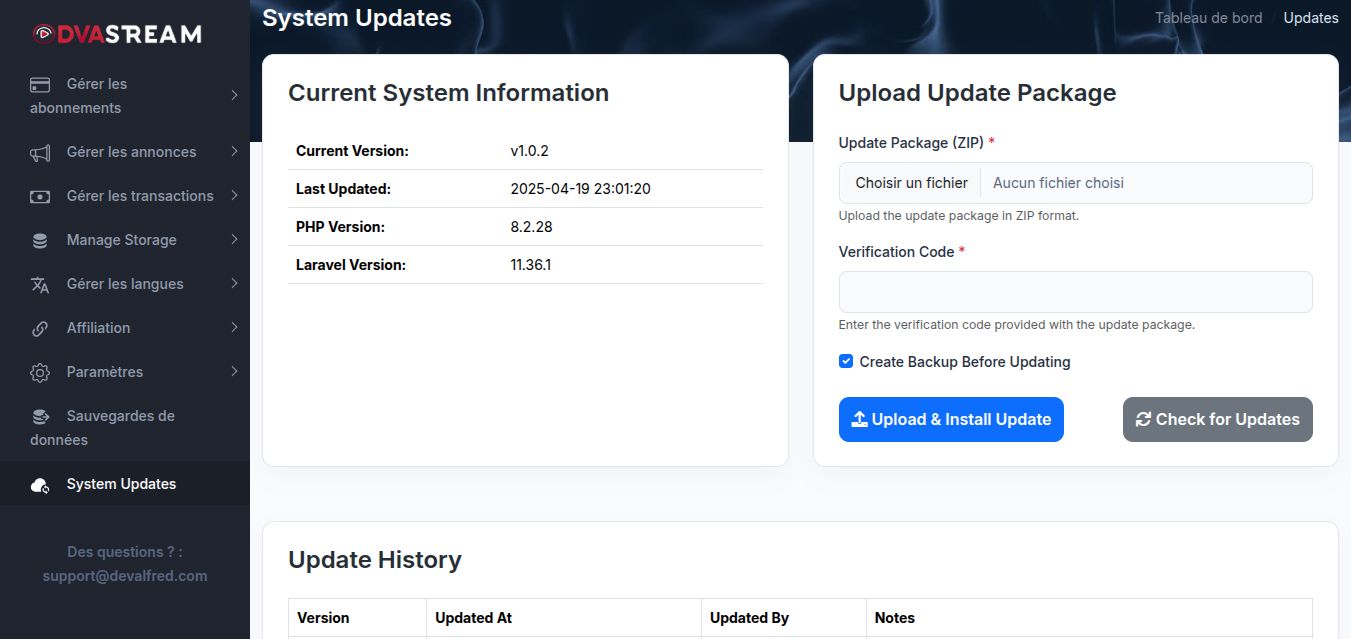This screenshot has width=1351, height=639.
Task: Click the banknote icon for transactions
Action: point(40,196)
